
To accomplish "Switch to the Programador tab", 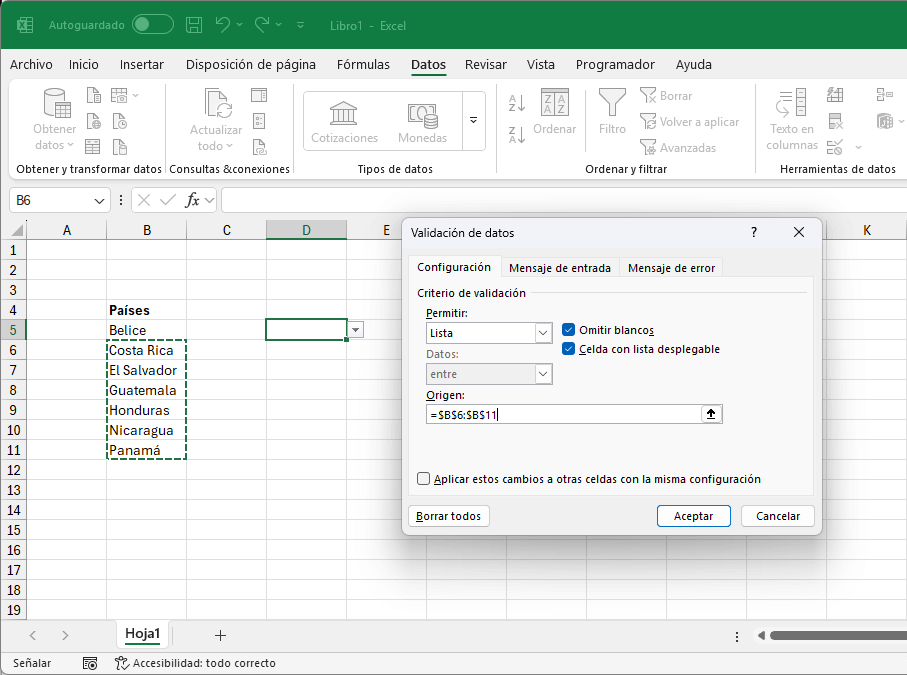I will 615,64.
